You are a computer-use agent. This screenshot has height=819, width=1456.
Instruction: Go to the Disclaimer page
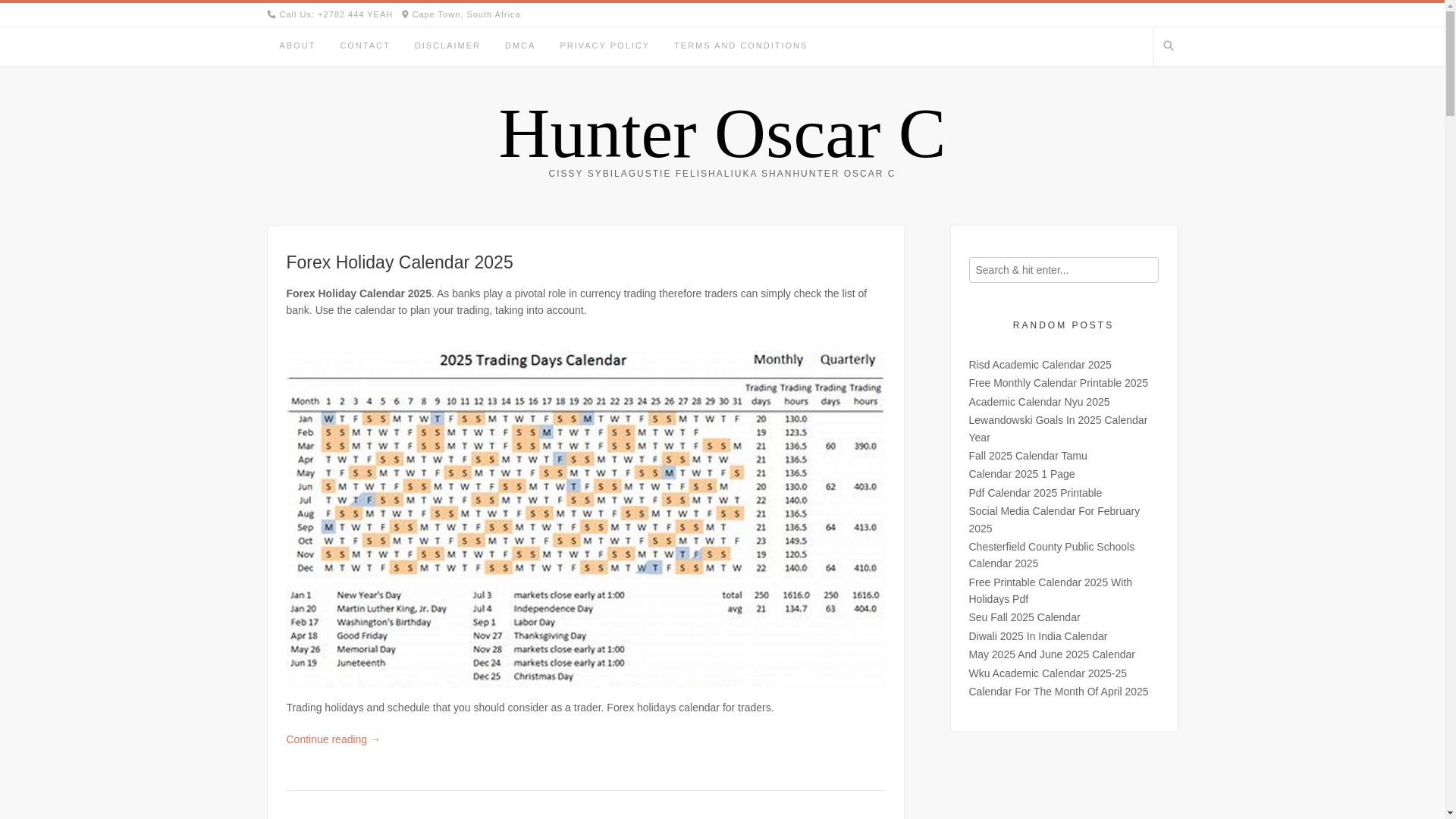tap(447, 46)
